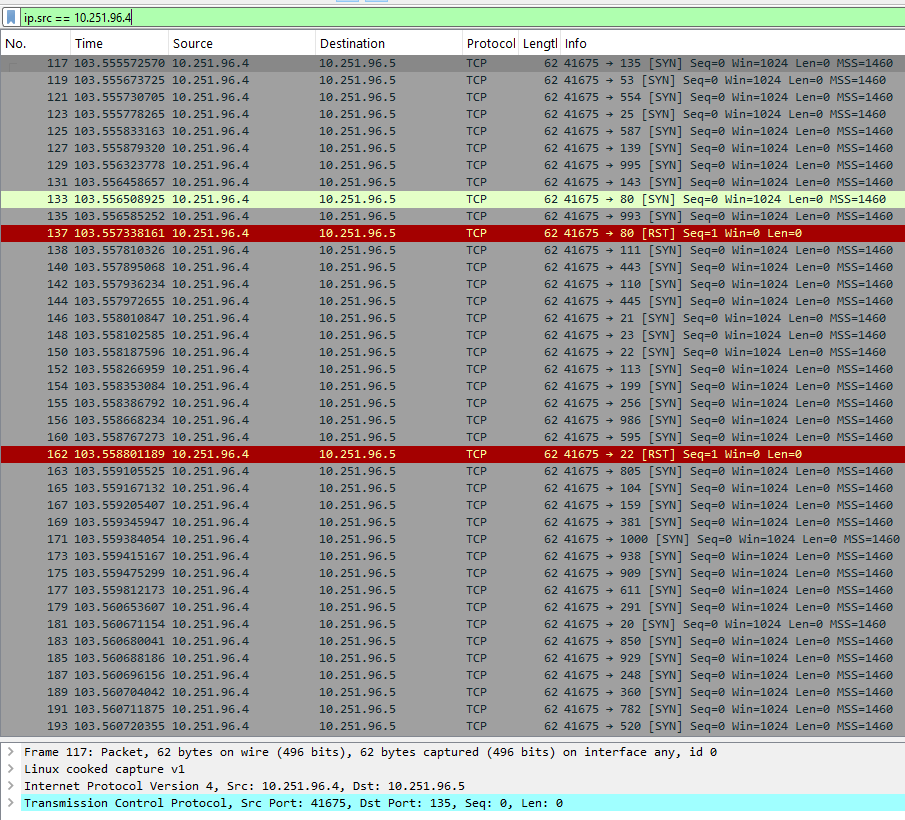
Task: Select packet 154 SYN to port 199
Action: coord(452,386)
